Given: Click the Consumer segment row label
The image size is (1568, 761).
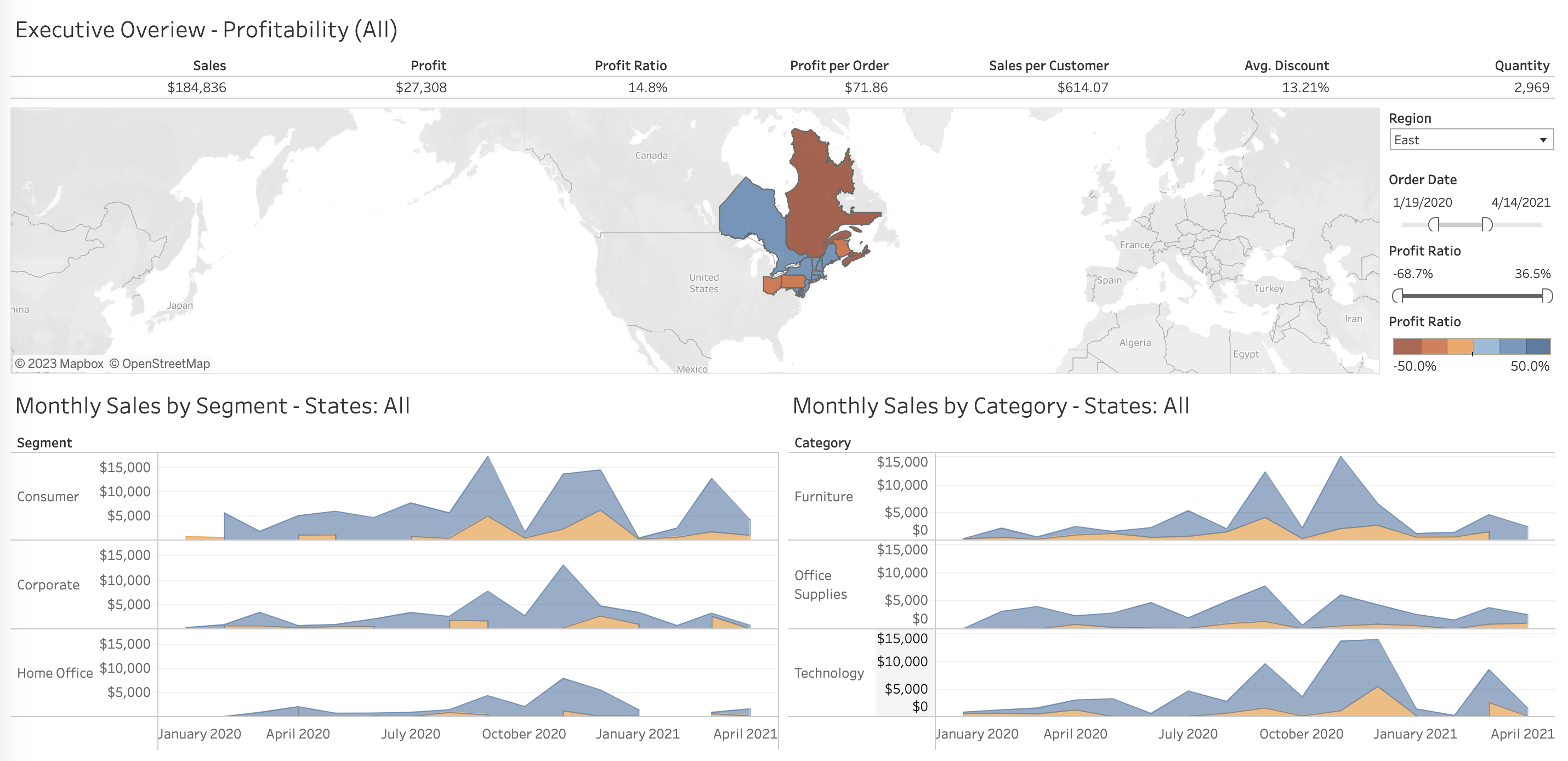Looking at the screenshot, I should [48, 497].
